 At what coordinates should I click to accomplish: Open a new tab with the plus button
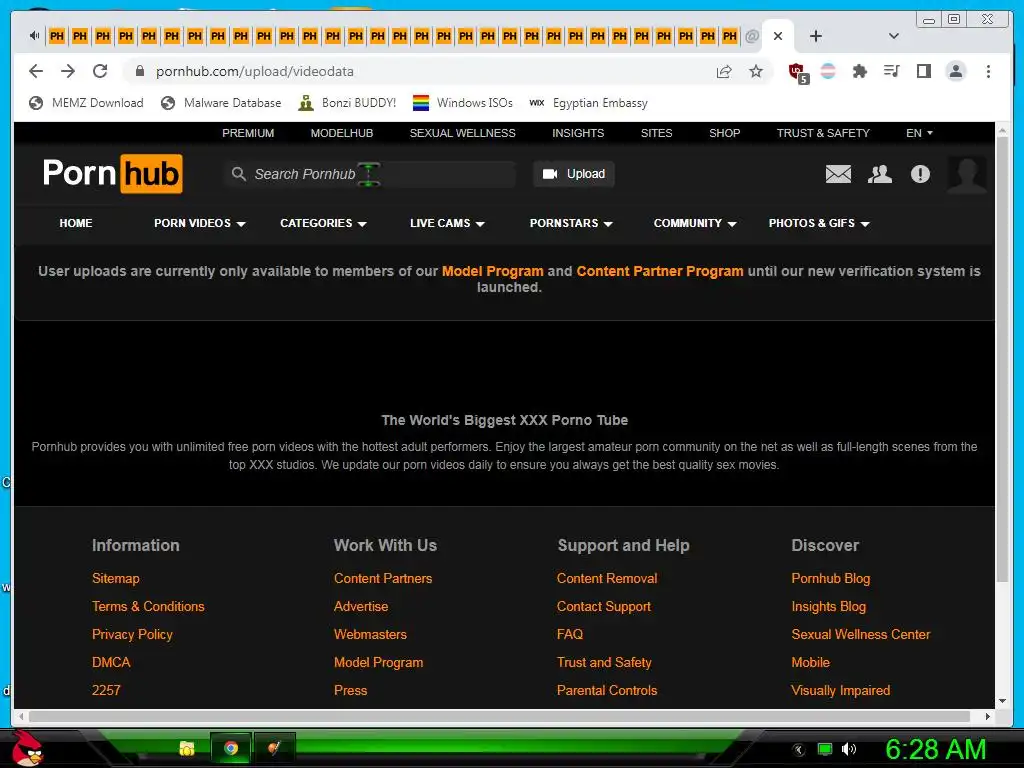pos(816,36)
